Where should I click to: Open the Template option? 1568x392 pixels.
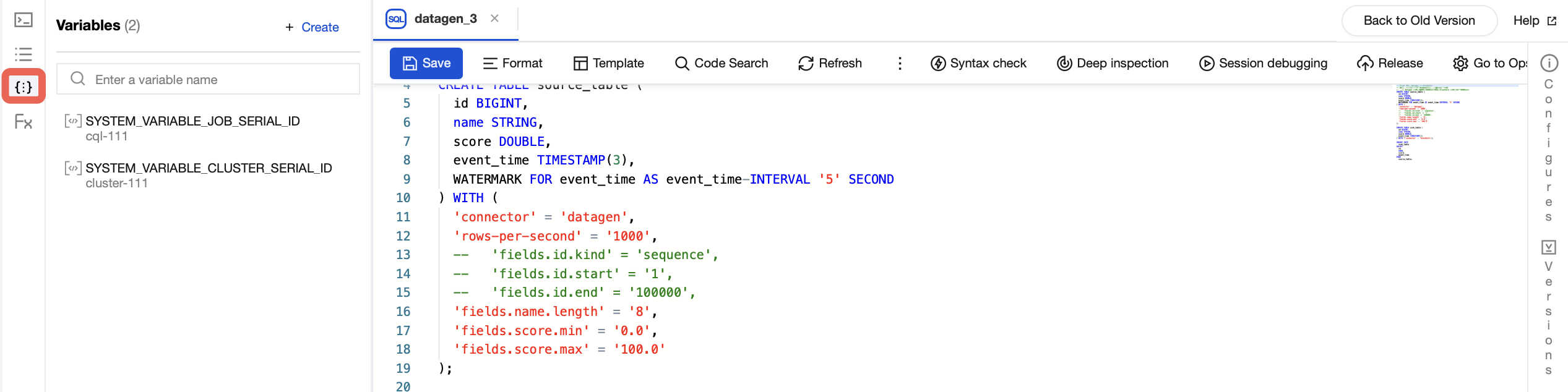[x=608, y=63]
